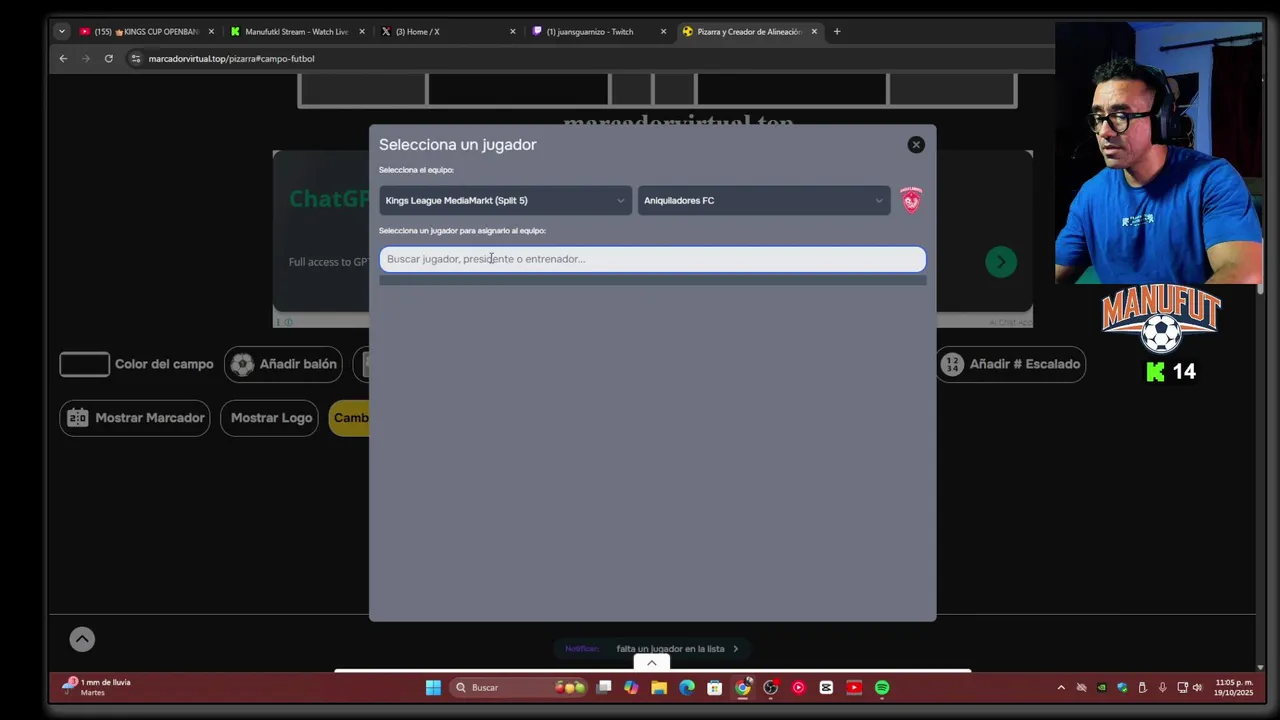Open the Aniquiladores FC team dropdown
This screenshot has width=1280, height=720.
pyautogui.click(x=763, y=200)
